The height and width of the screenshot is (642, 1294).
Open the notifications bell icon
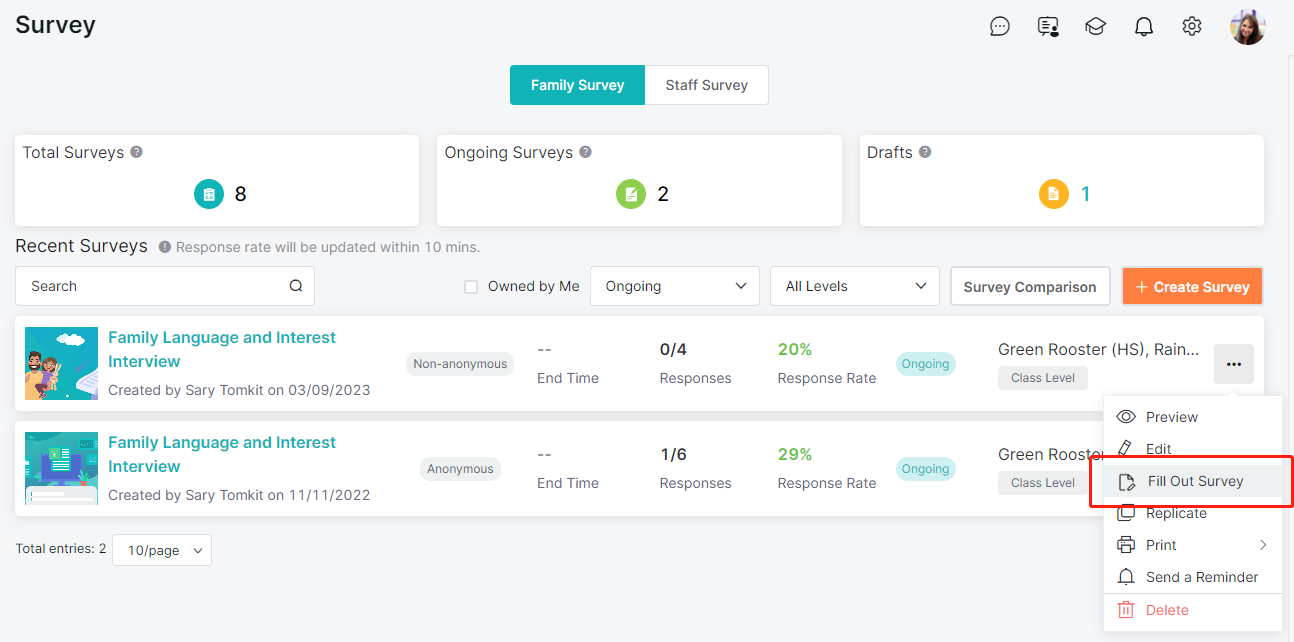pyautogui.click(x=1144, y=27)
